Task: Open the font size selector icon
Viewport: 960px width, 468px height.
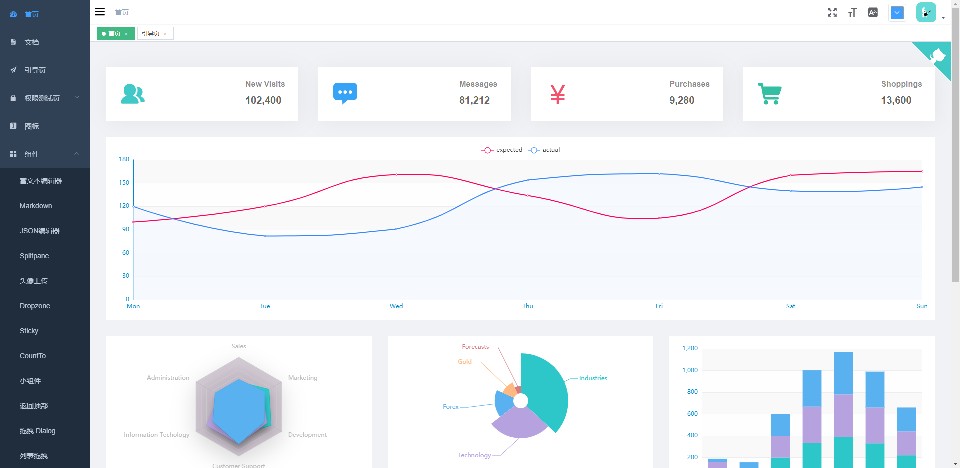Action: pyautogui.click(x=852, y=12)
